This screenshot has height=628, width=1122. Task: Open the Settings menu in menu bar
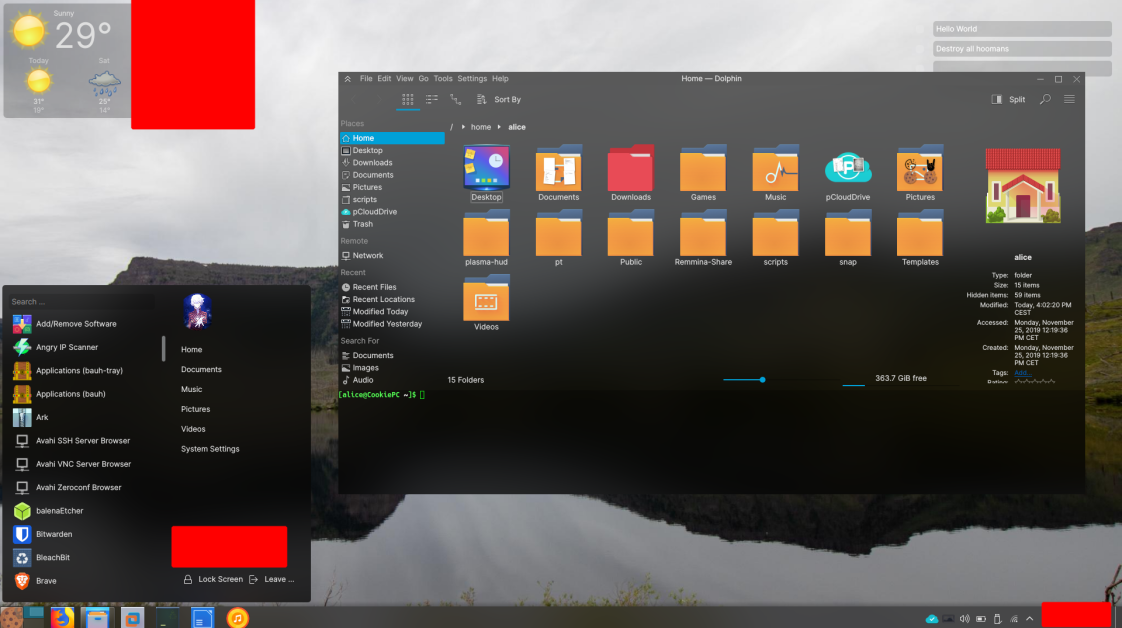click(x=472, y=79)
